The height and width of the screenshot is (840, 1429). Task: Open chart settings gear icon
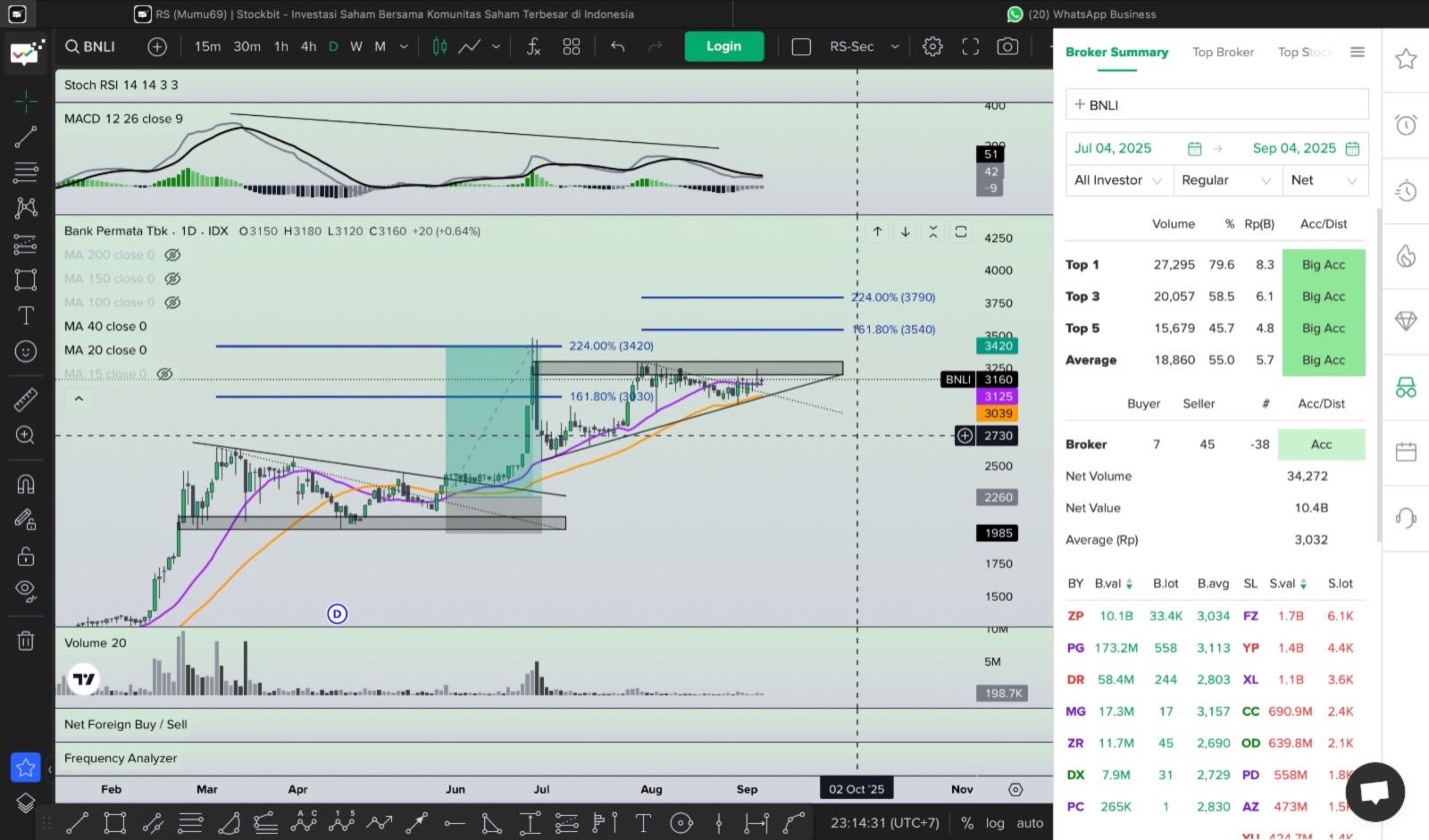pyautogui.click(x=932, y=46)
